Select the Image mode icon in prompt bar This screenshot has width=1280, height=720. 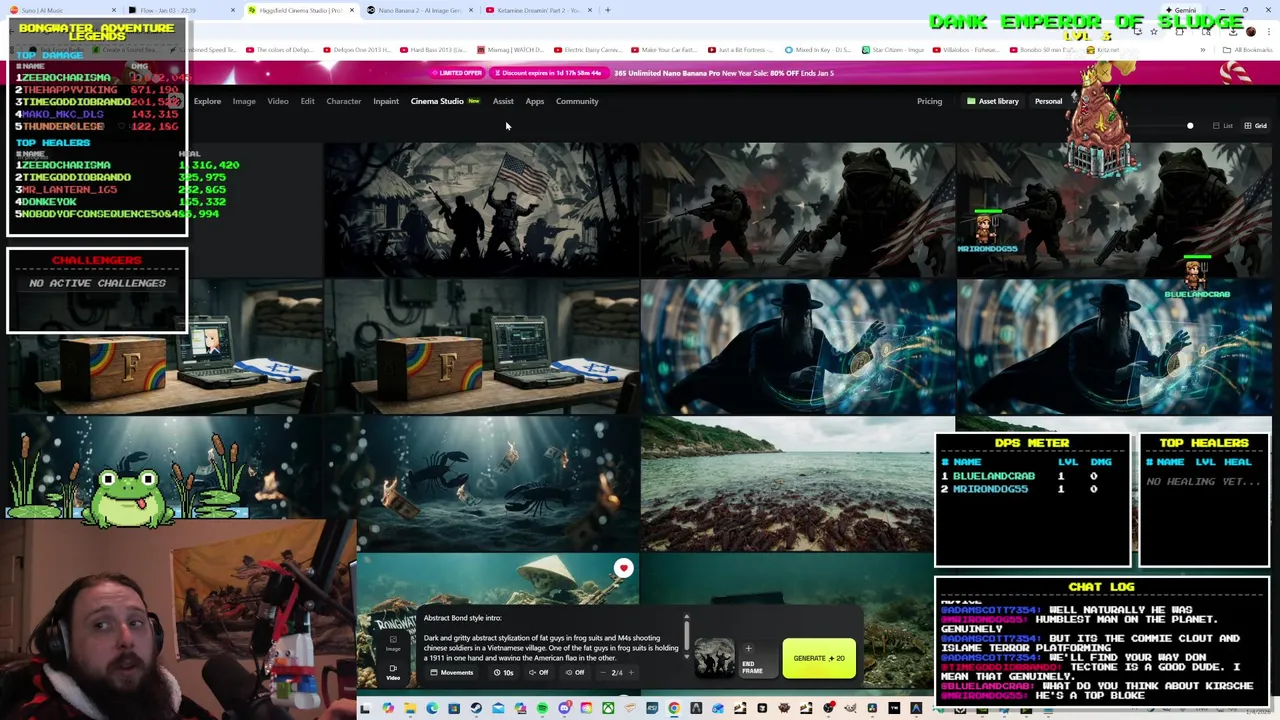[x=393, y=644]
